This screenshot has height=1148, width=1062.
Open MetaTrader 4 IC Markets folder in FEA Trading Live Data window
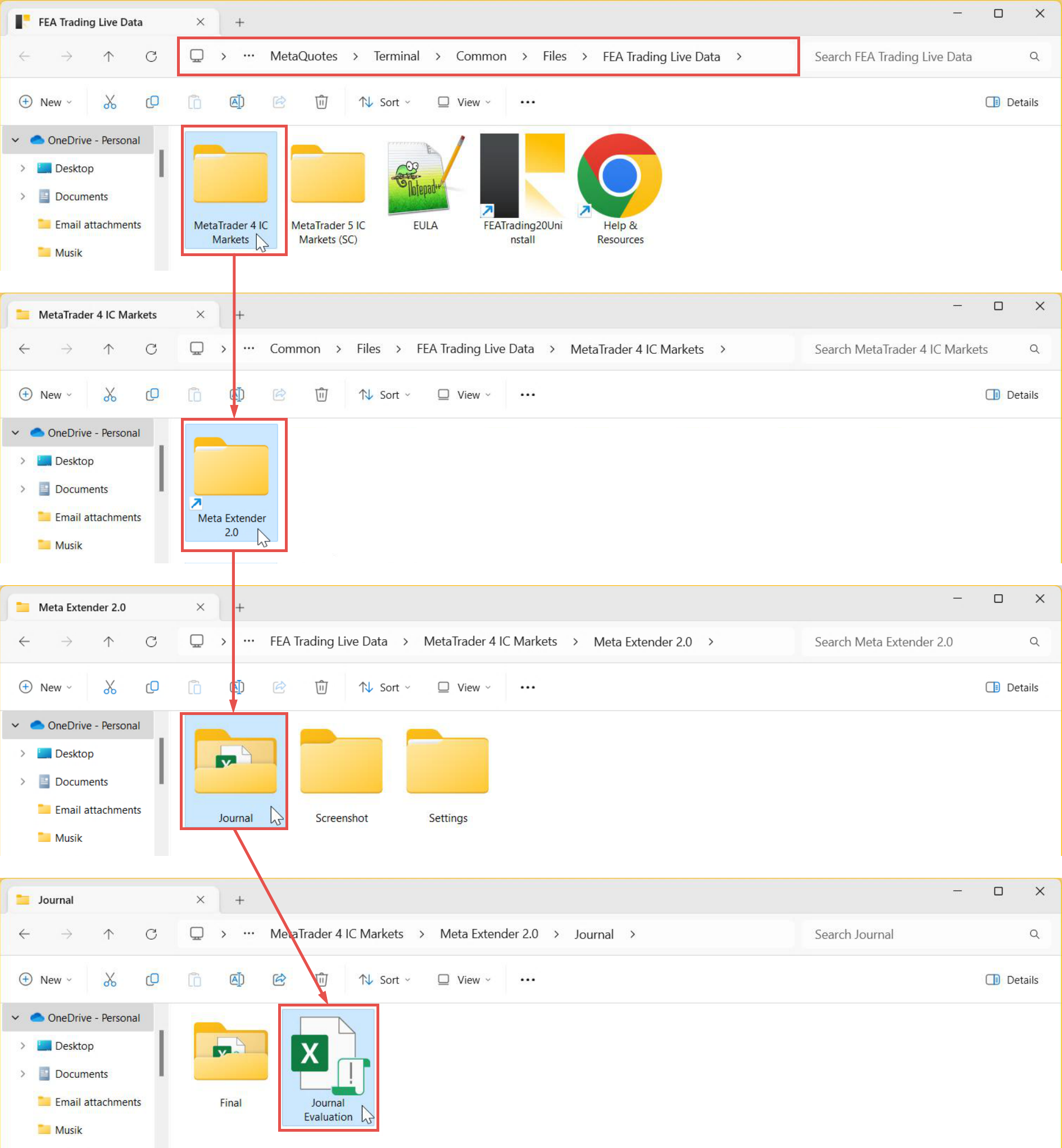point(230,190)
